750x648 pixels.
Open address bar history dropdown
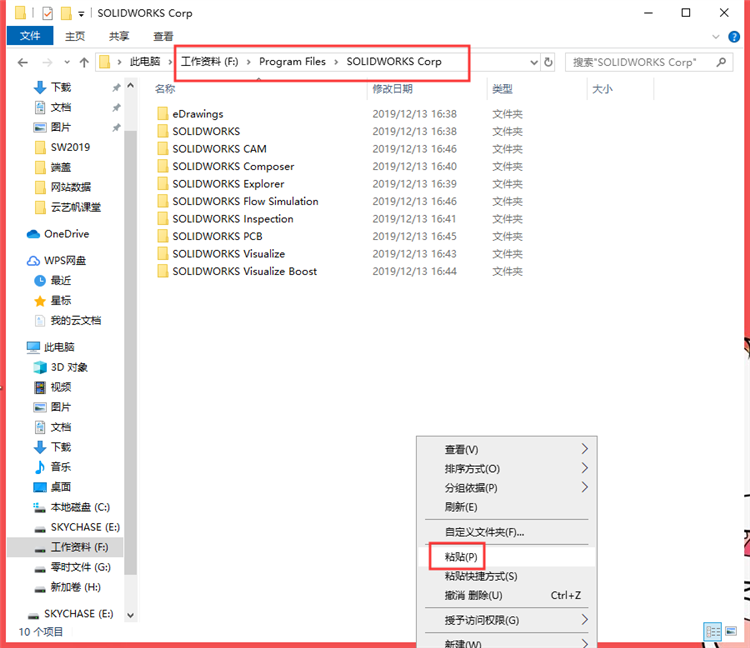click(534, 62)
